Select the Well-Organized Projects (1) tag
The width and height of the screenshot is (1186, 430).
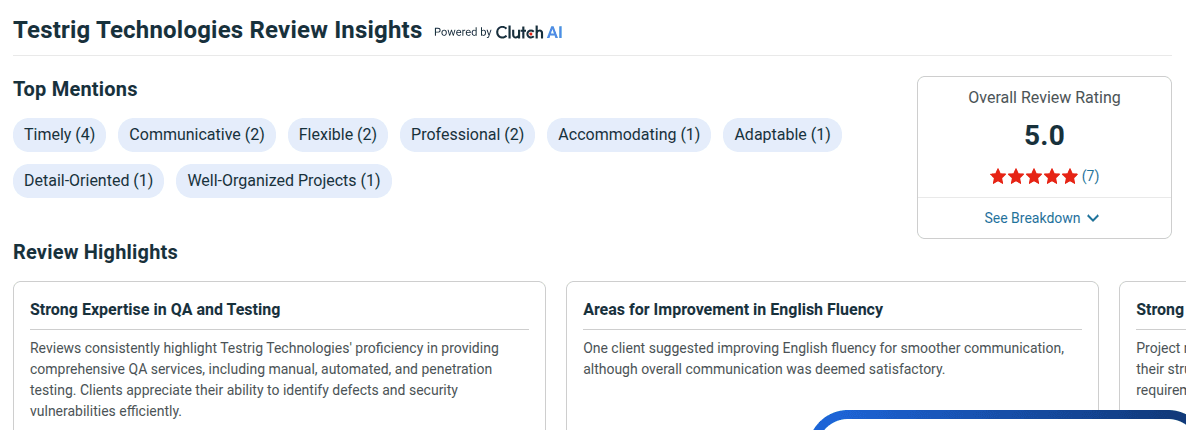tap(284, 181)
